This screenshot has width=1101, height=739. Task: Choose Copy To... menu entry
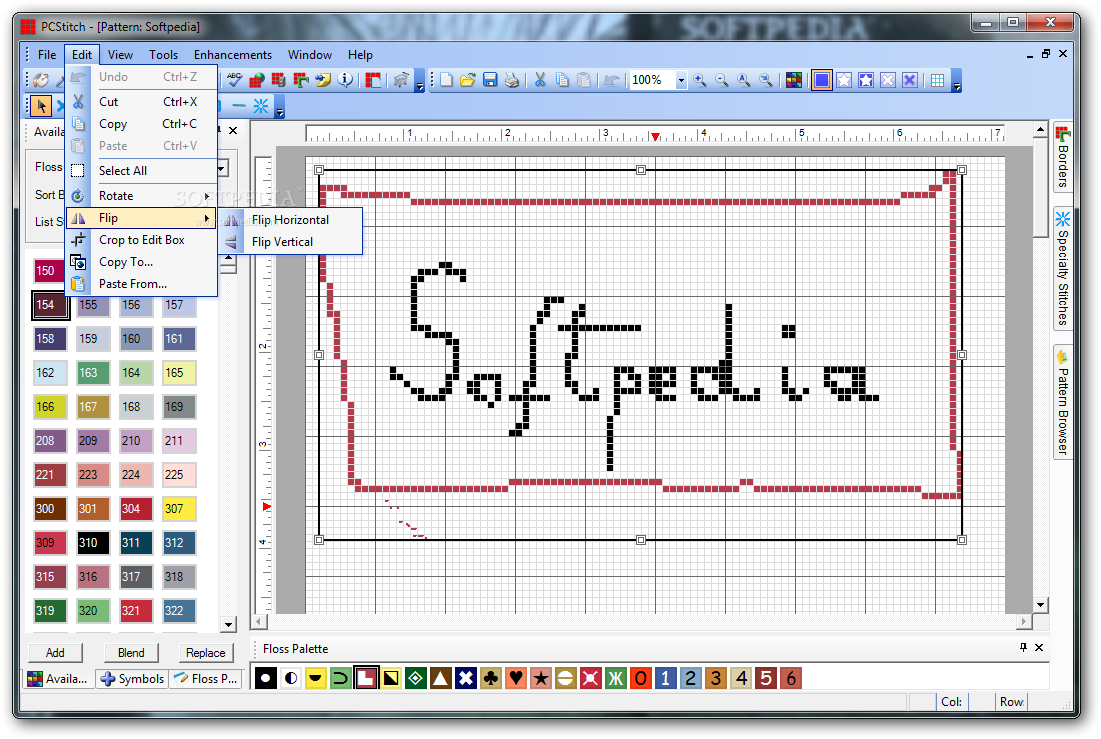tap(140, 262)
